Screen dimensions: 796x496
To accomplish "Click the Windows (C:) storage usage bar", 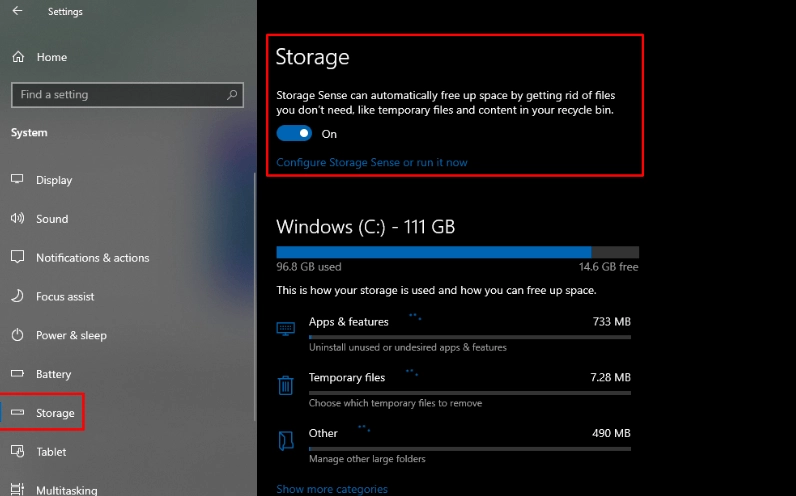I will [x=457, y=253].
